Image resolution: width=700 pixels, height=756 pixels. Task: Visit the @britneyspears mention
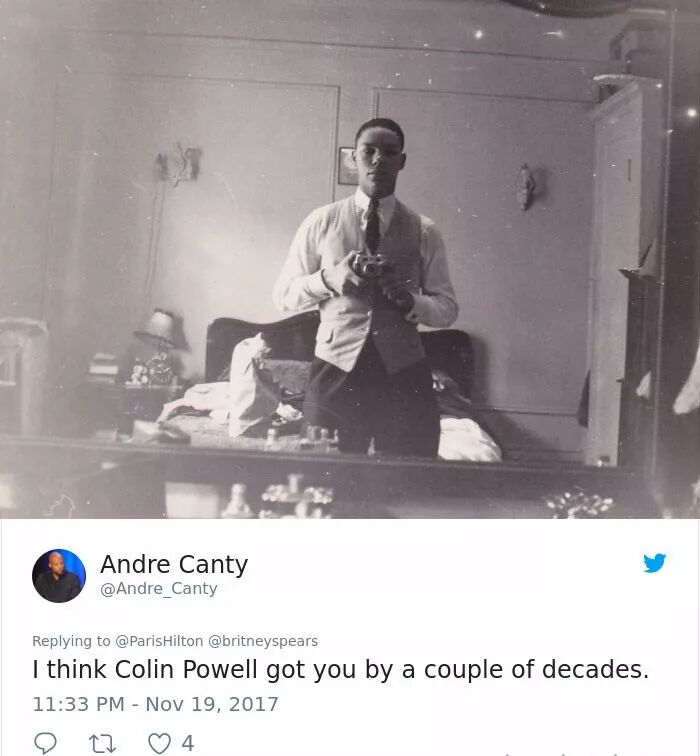[263, 641]
